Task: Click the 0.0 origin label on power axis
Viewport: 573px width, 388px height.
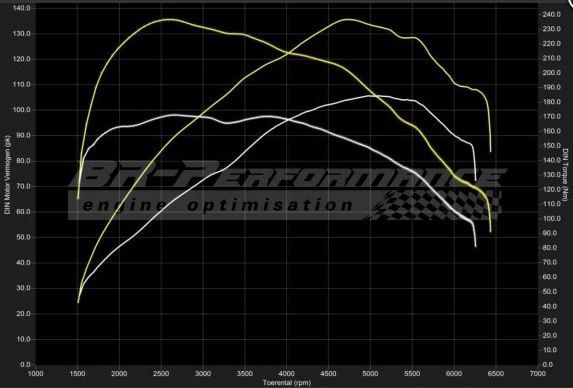Action: (x=26, y=365)
